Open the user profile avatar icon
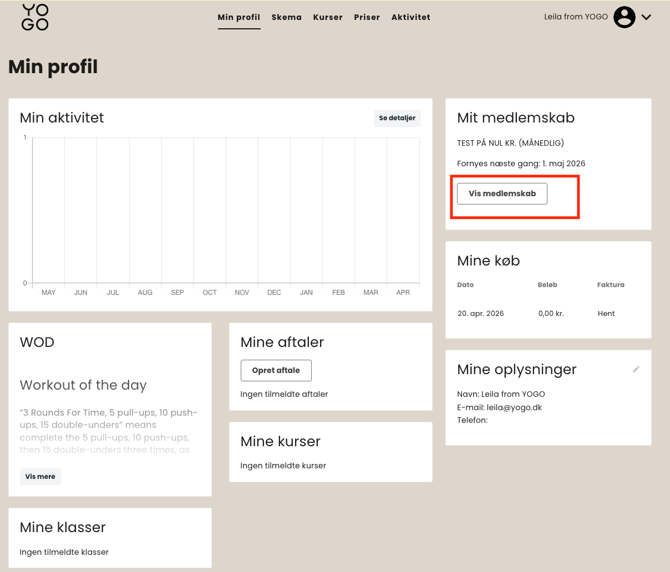The image size is (670, 572). [624, 17]
